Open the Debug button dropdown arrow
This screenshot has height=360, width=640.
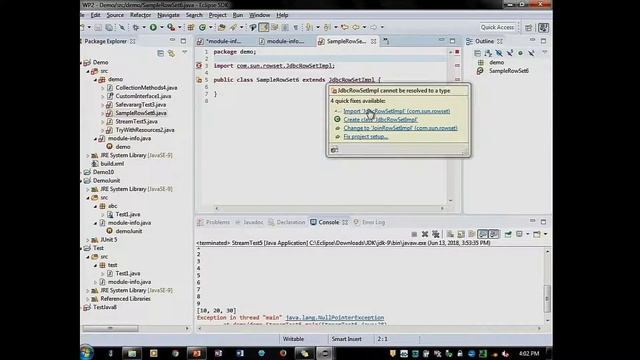click(x=143, y=27)
